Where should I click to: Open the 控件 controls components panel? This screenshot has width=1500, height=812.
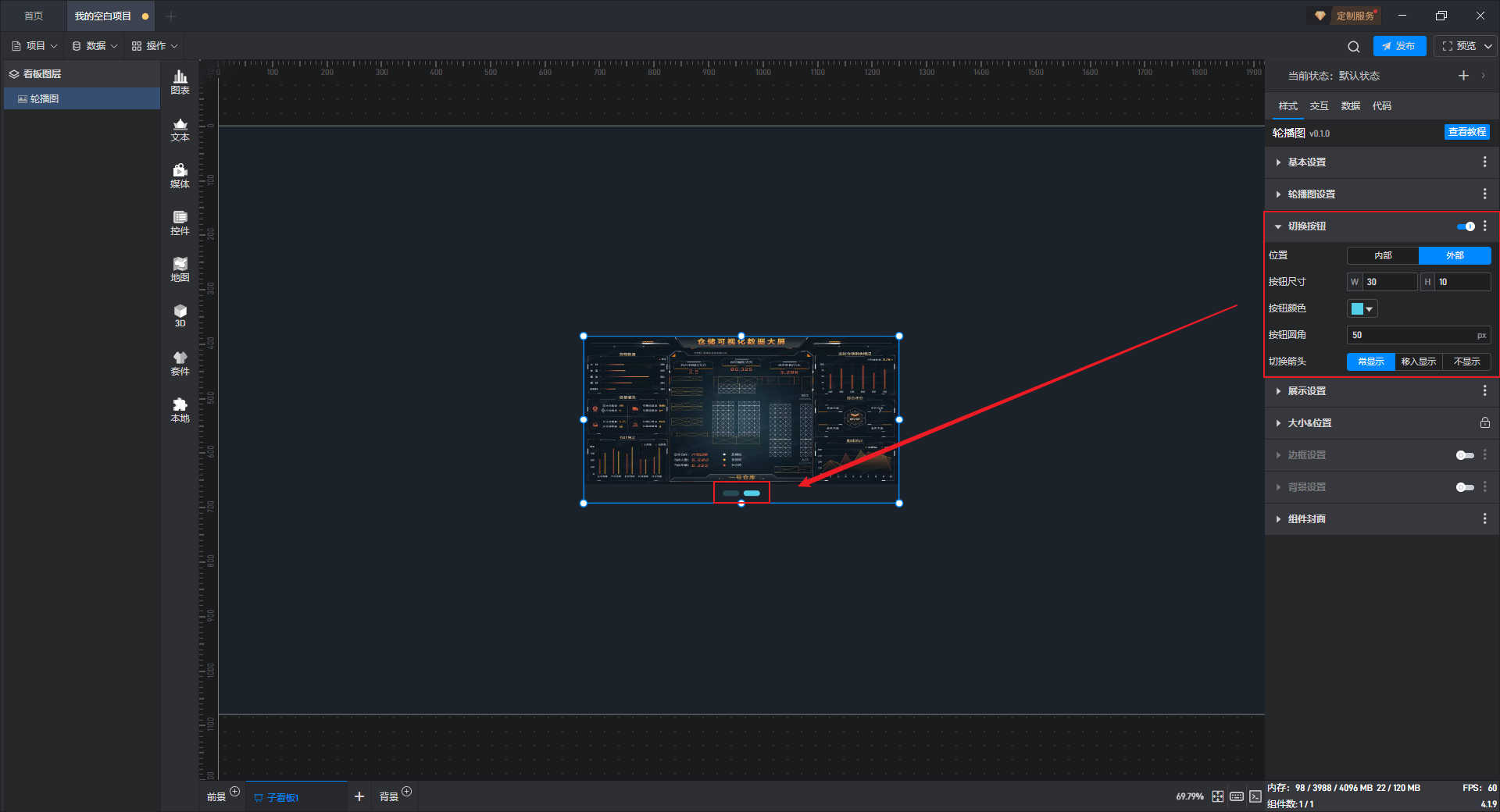click(180, 223)
